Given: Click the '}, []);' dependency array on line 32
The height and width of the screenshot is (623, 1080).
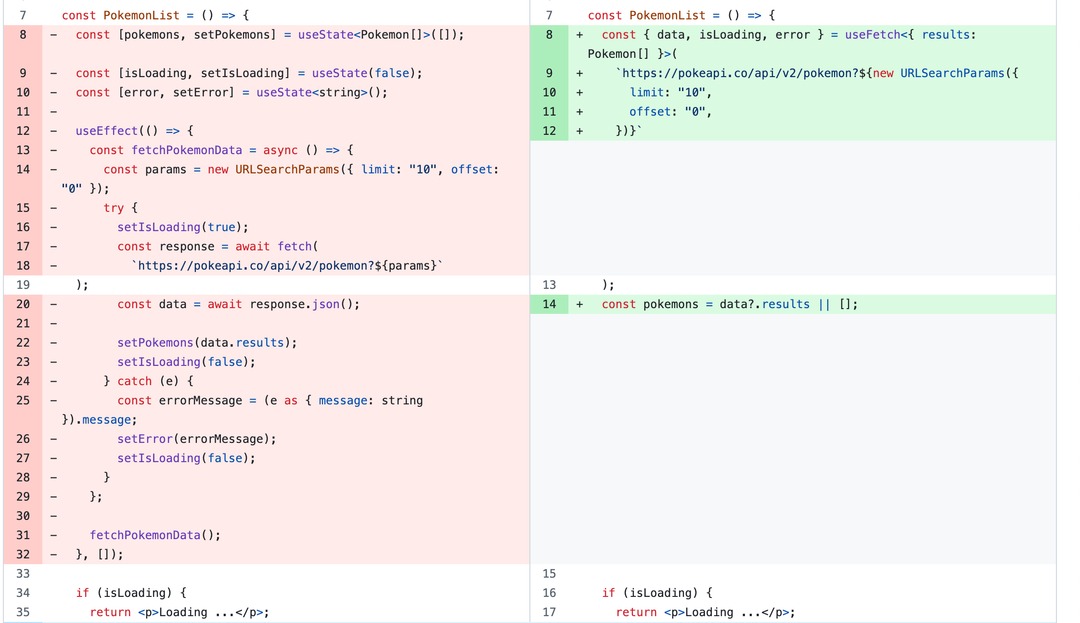Looking at the screenshot, I should 99,555.
